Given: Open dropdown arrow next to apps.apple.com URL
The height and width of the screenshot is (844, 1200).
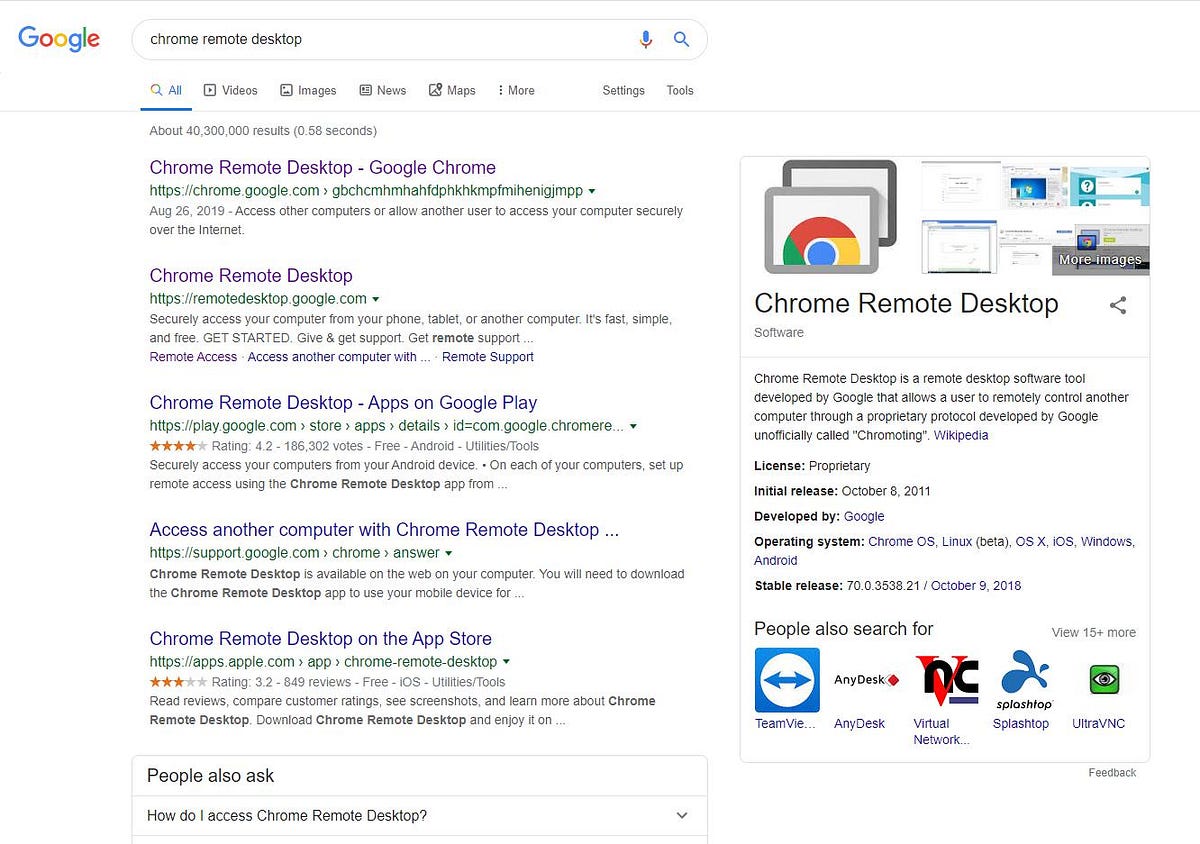Looking at the screenshot, I should click(x=506, y=662).
